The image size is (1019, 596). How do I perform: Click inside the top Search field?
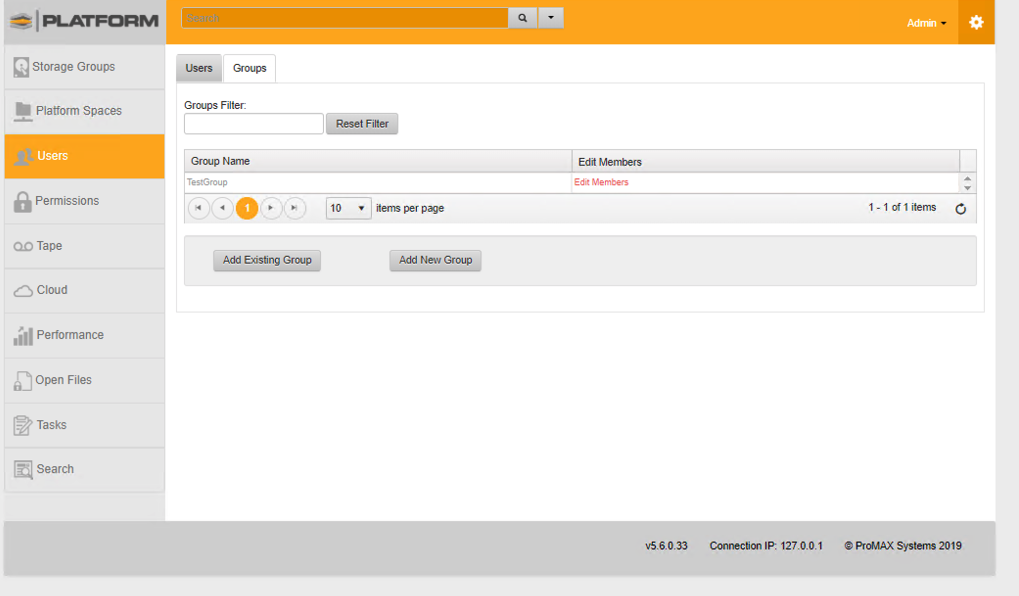[x=344, y=18]
